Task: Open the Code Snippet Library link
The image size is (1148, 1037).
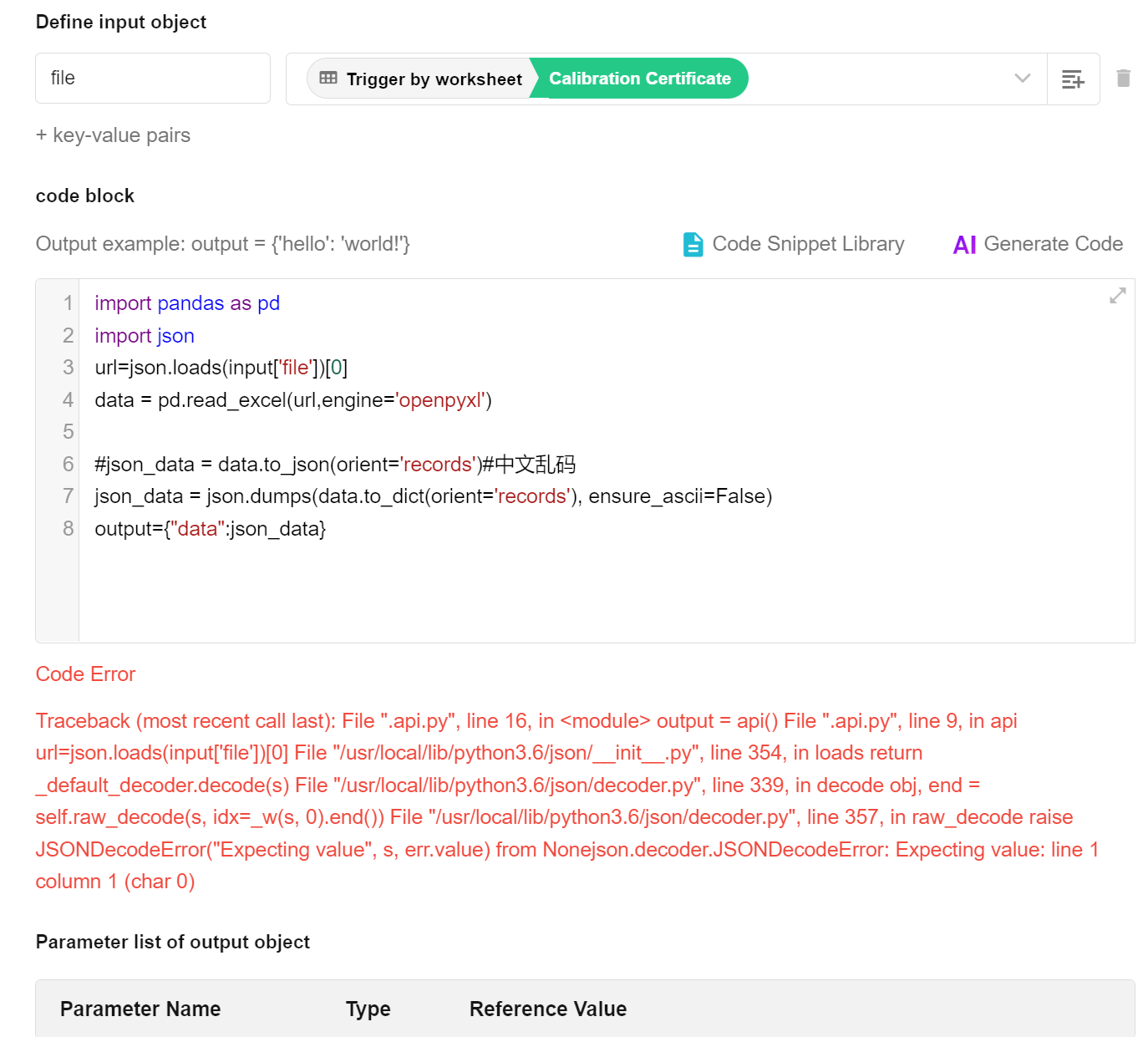Action: pyautogui.click(x=807, y=244)
